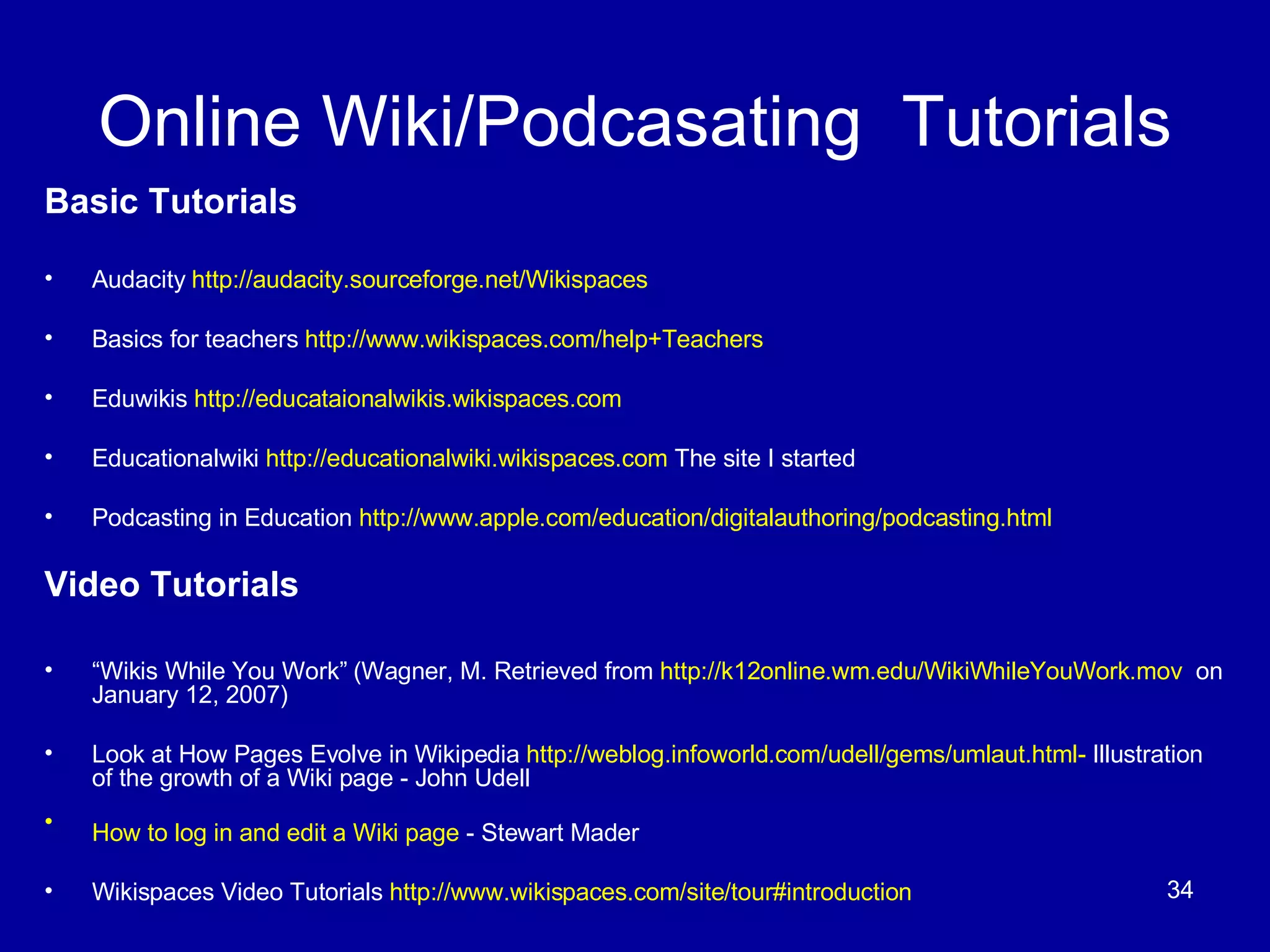
Task: Open the apple.com podcasting.html link
Action: tap(706, 518)
